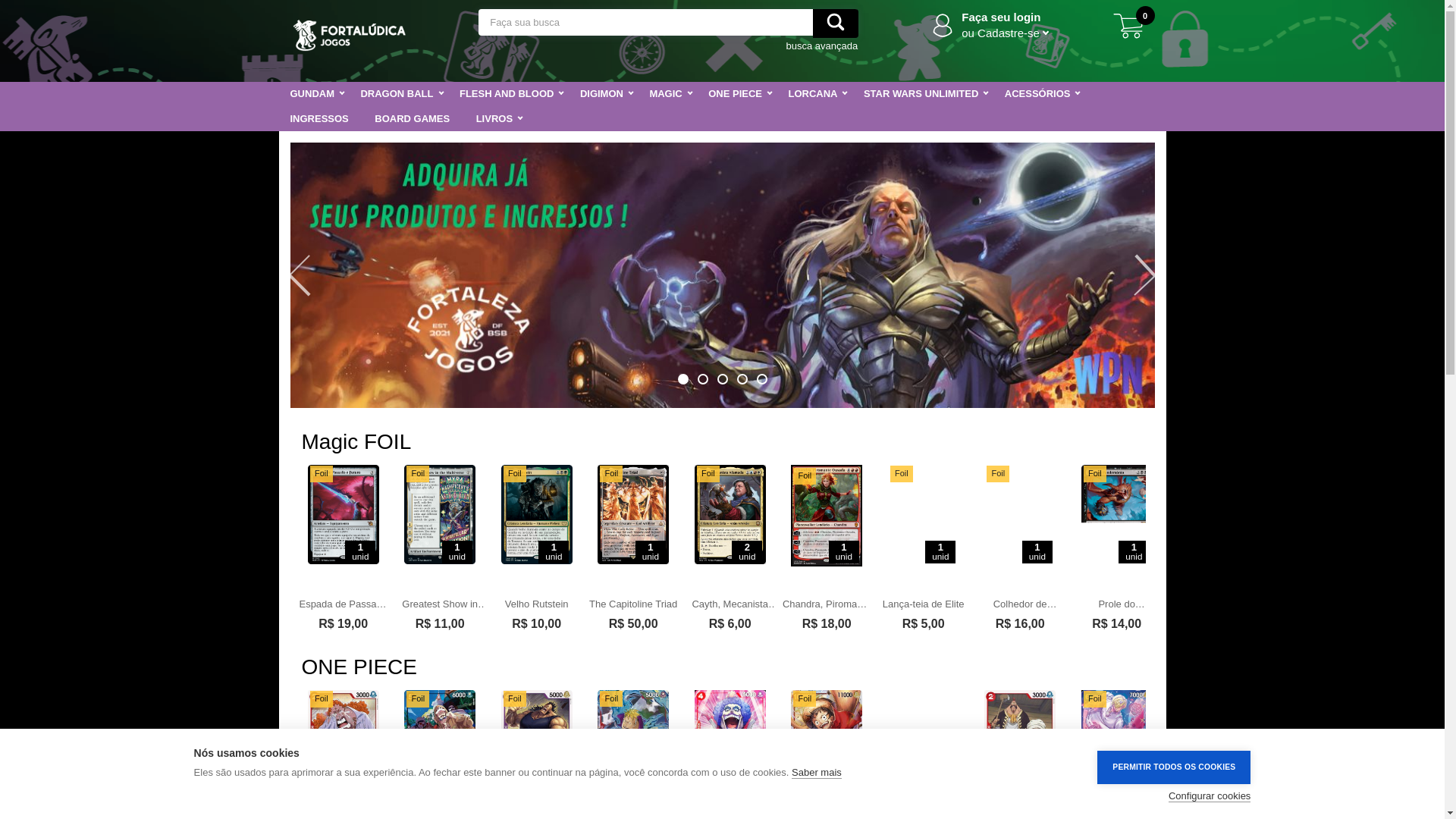Click Velho Rutstein product name
Viewport: 1456px width, 819px height.
pyautogui.click(x=536, y=604)
